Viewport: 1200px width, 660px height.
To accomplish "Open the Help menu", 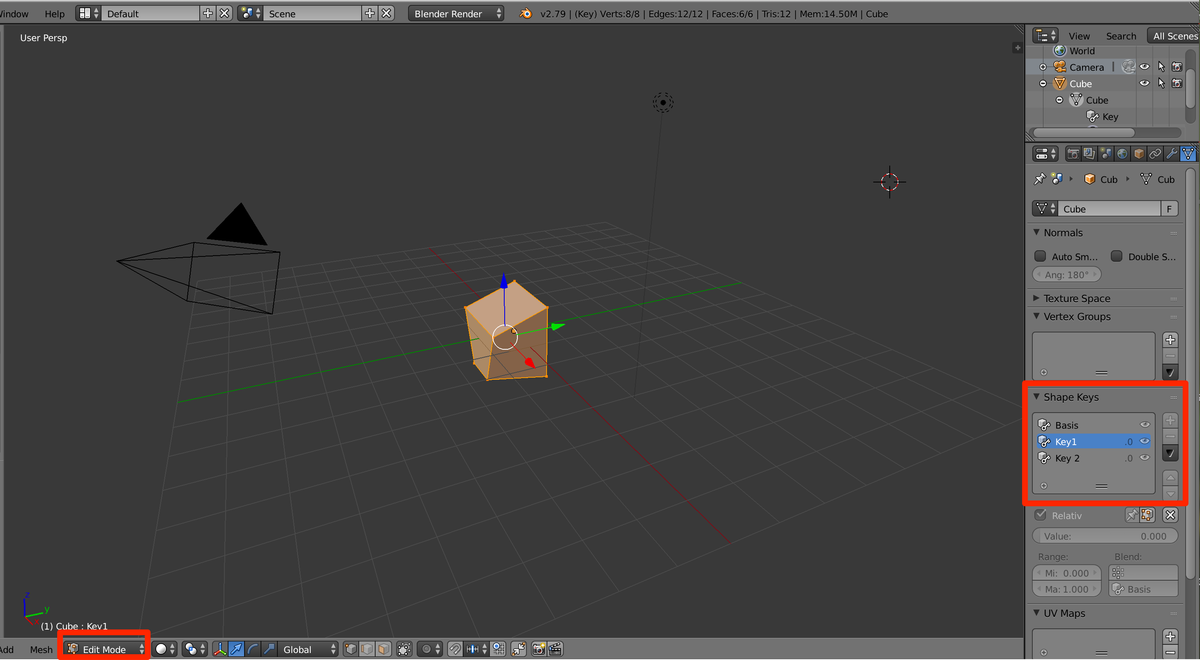I will click(54, 13).
